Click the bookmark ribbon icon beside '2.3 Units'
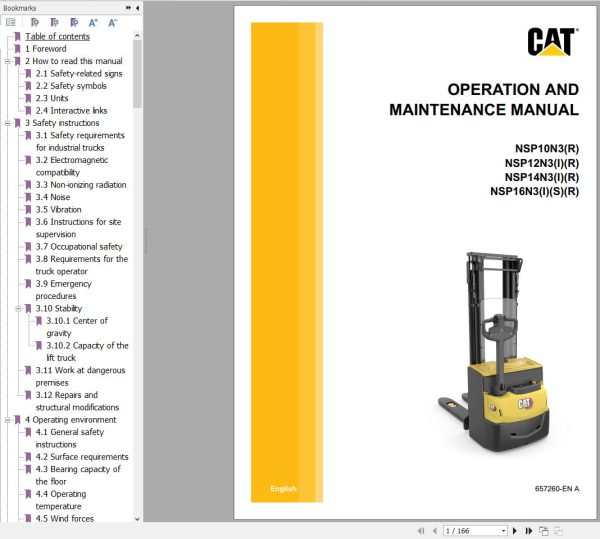600x539 pixels. 28,98
